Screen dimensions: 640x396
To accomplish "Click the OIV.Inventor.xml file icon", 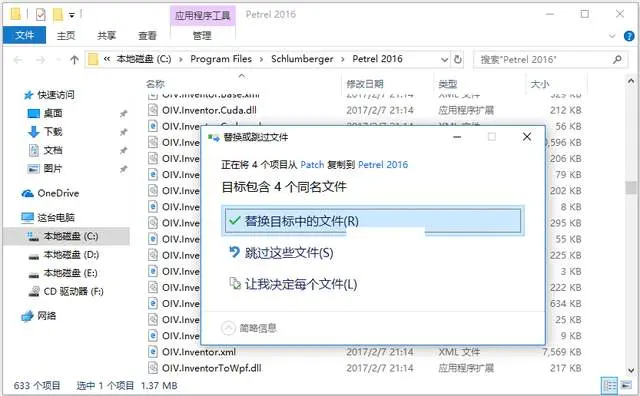I will tap(153, 352).
